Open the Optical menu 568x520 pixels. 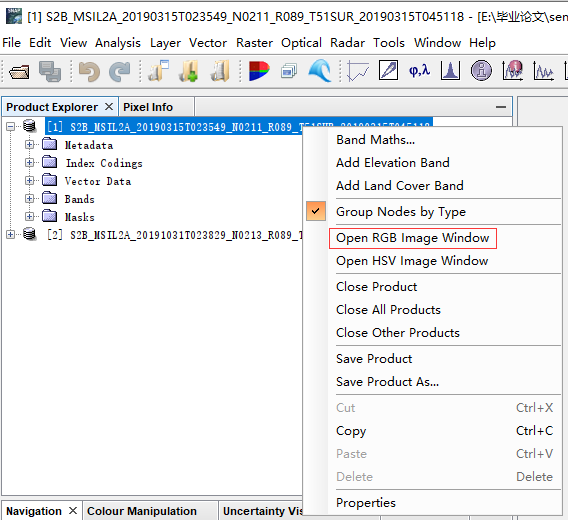click(301, 43)
